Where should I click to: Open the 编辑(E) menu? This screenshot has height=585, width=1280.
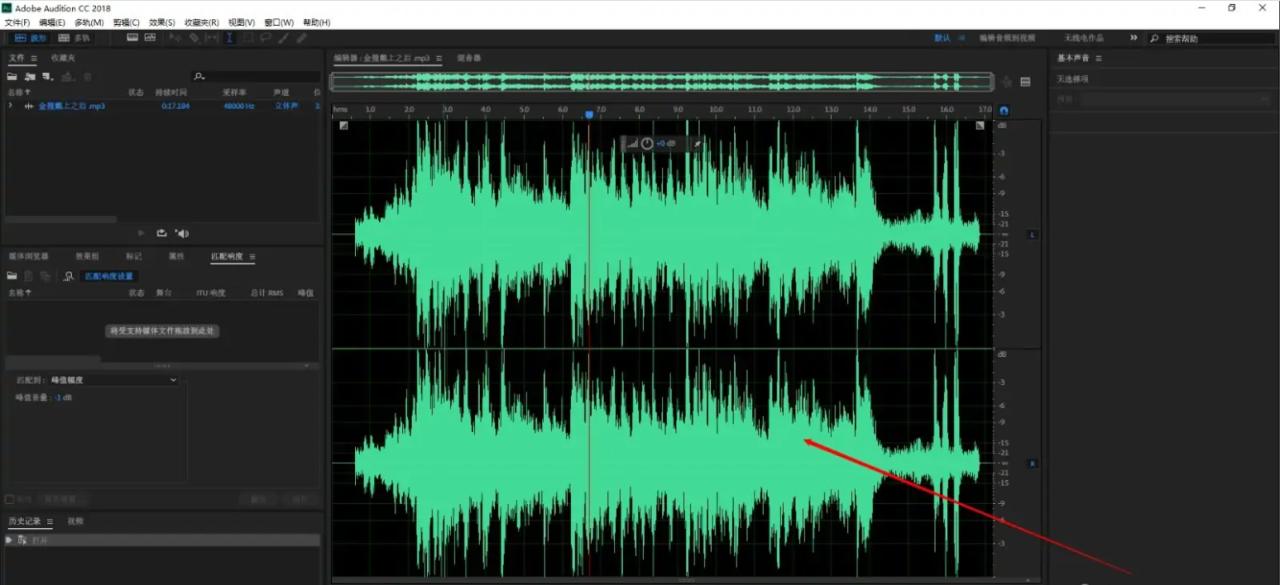52,22
